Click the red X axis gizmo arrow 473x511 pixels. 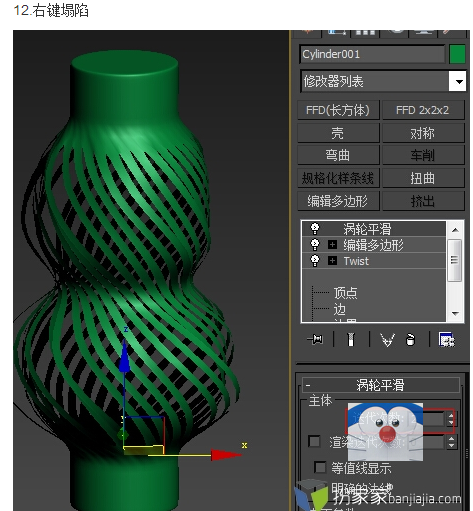[226, 455]
